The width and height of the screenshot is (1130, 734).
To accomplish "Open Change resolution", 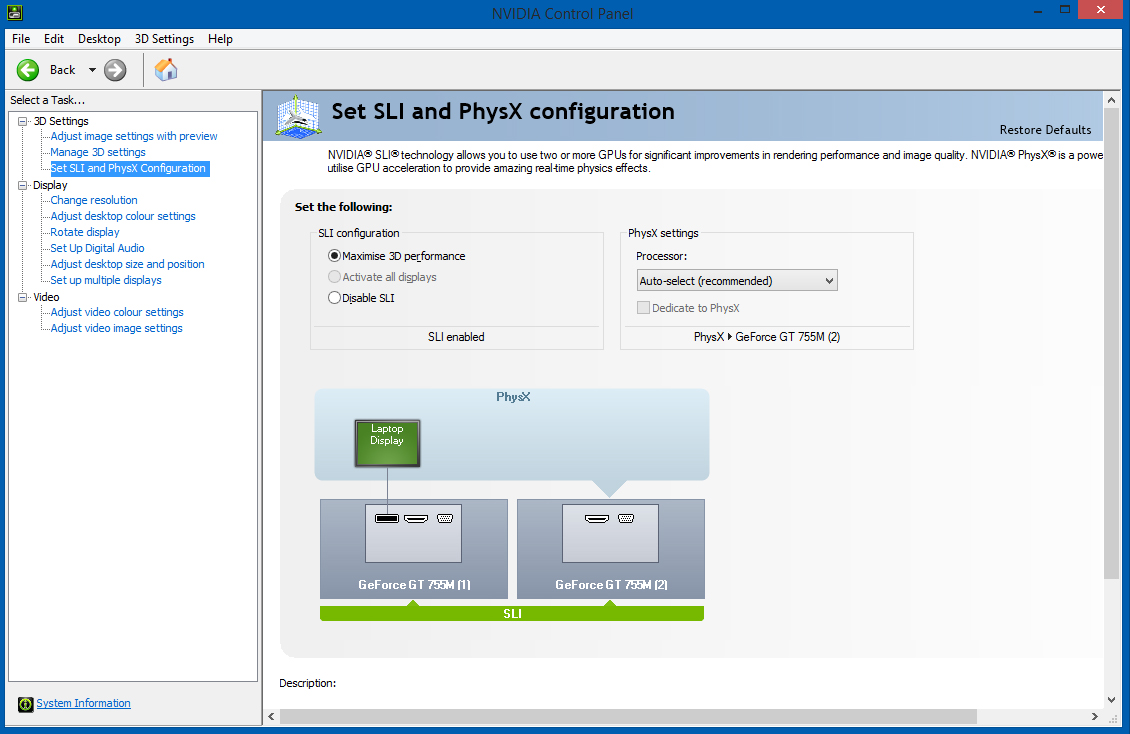I will [x=94, y=200].
